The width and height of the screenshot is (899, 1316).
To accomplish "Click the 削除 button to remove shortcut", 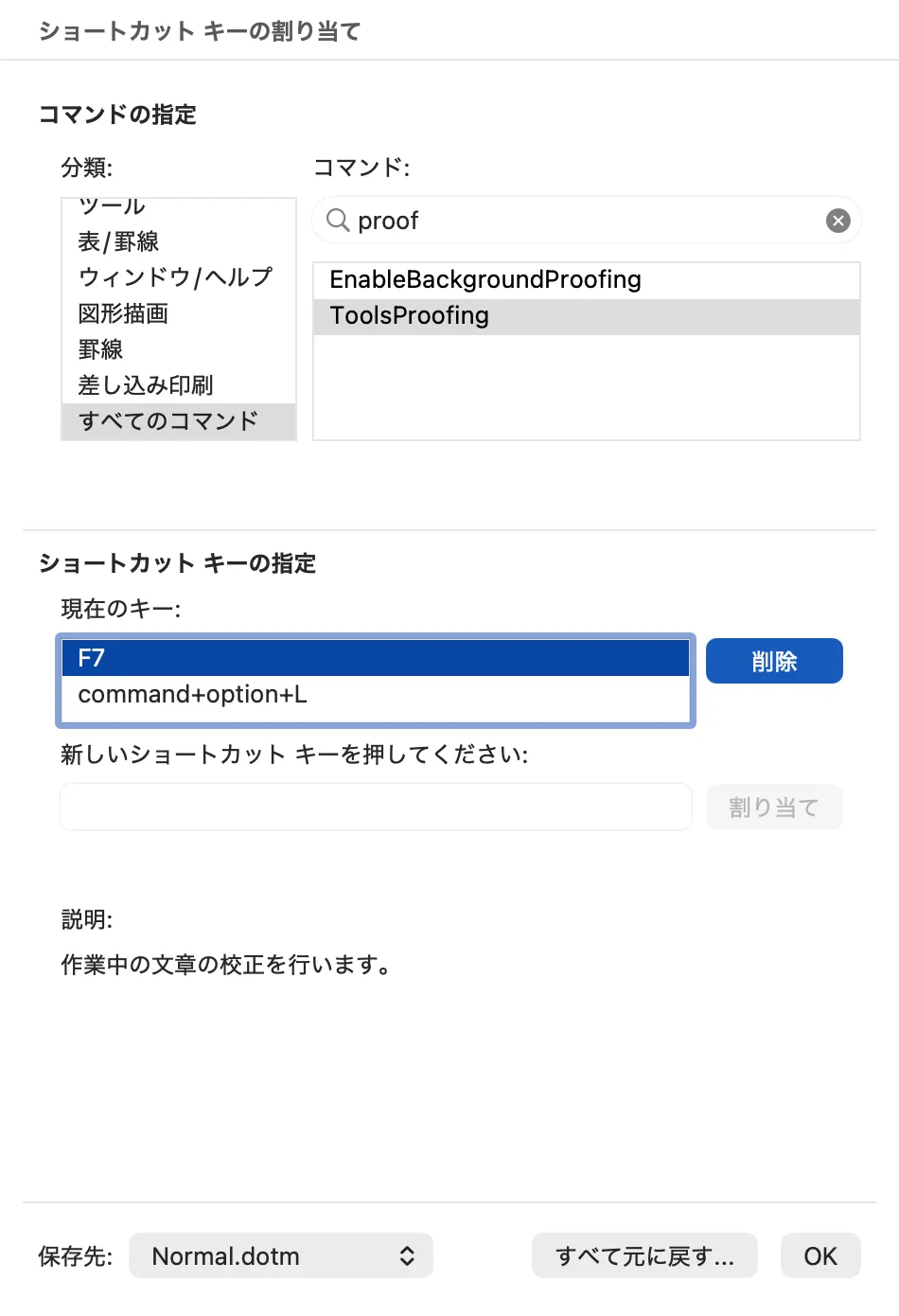I will [774, 660].
